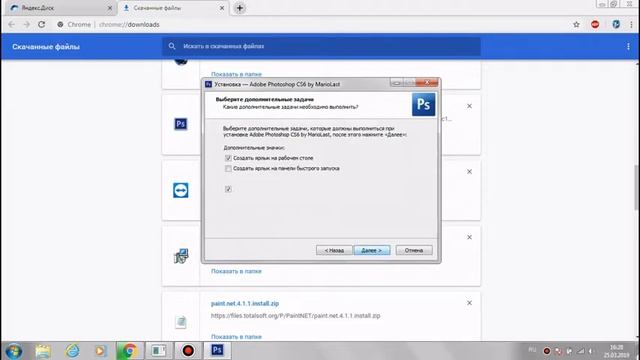Image resolution: width=640 pixels, height=360 pixels.
Task: Bookmark this page with the star icon
Action: point(576,24)
